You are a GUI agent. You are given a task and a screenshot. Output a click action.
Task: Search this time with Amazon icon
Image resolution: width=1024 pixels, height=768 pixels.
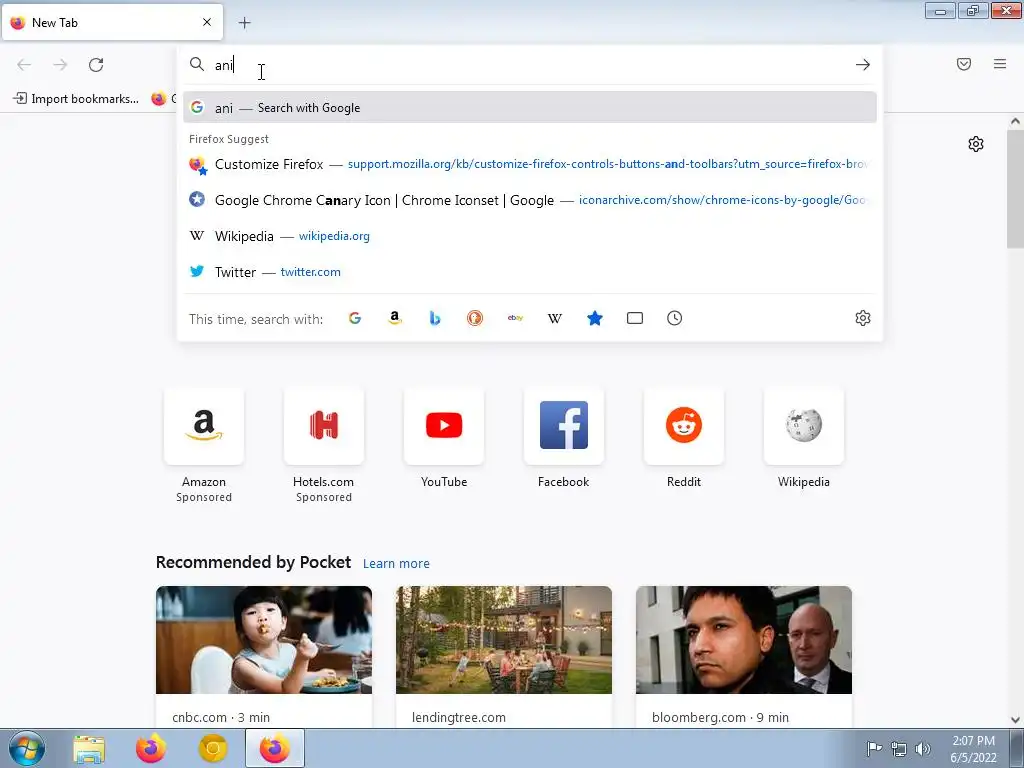[394, 318]
